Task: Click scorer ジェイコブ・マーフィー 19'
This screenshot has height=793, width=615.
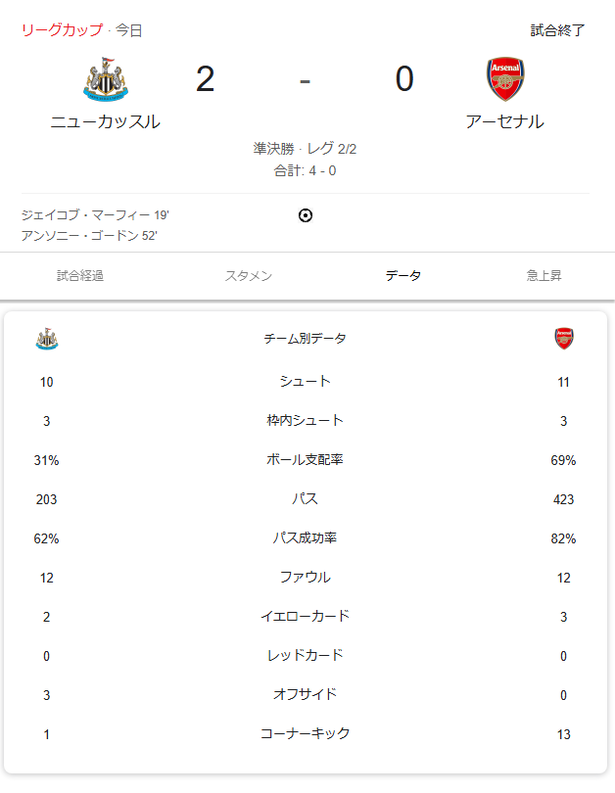Action: 95,215
